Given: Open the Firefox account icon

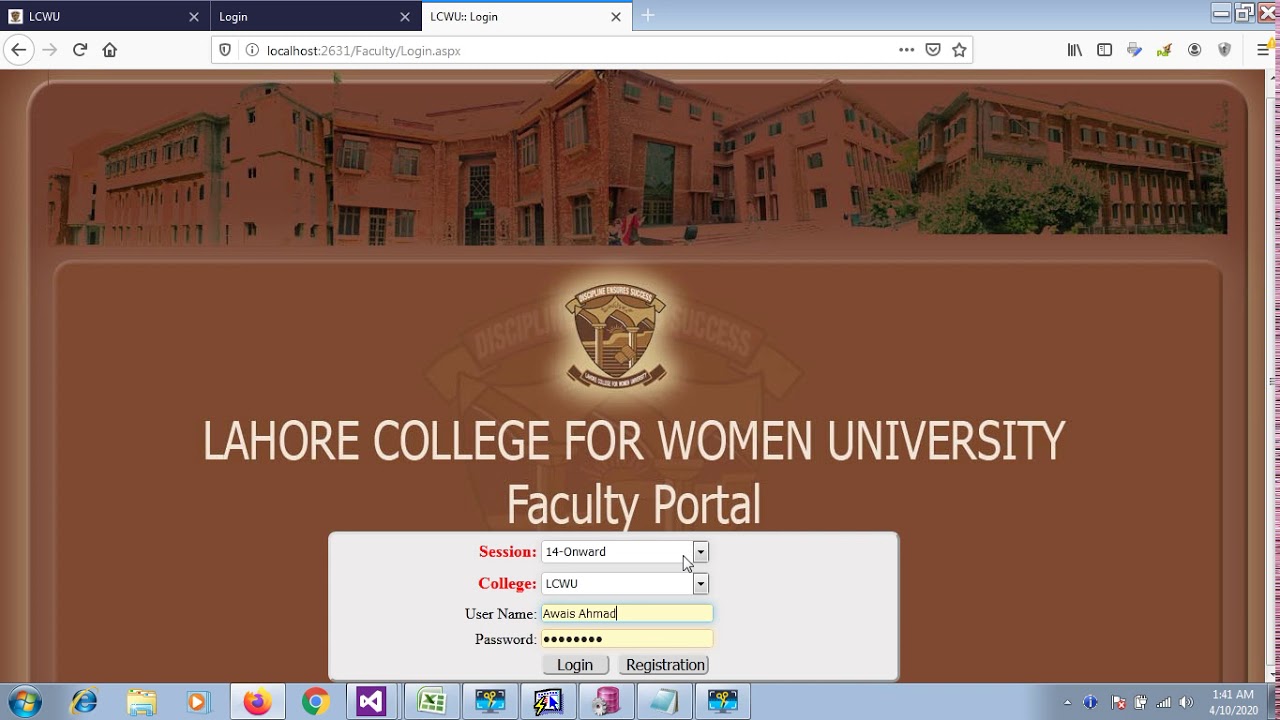Looking at the screenshot, I should coord(1194,50).
